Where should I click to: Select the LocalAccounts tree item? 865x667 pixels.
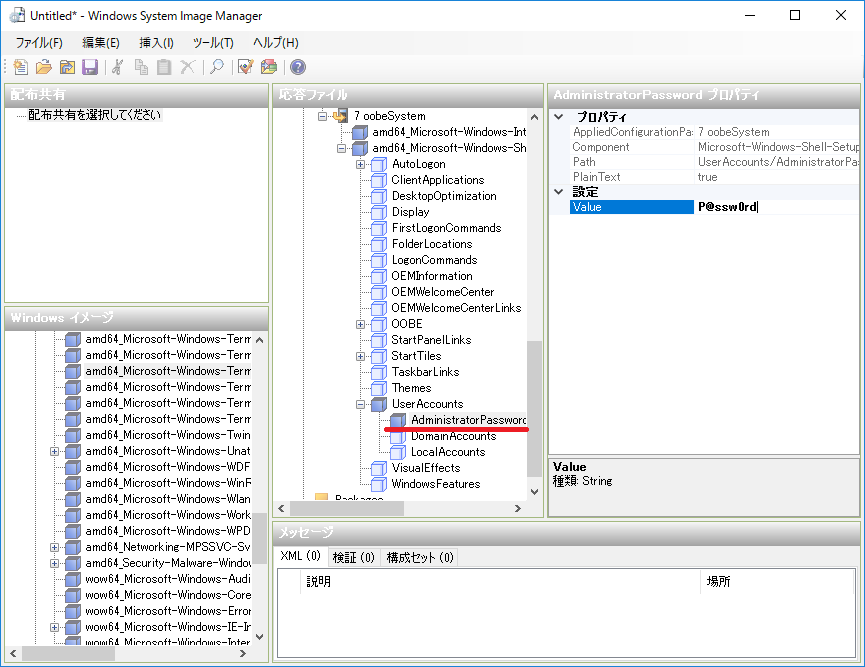pyautogui.click(x=448, y=452)
